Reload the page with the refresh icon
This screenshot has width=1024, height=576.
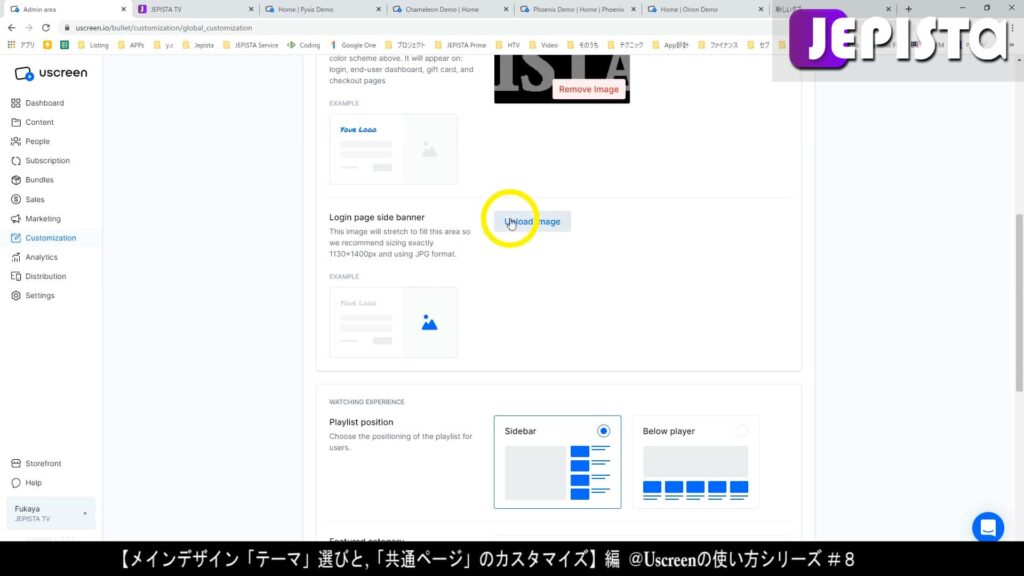(x=46, y=28)
